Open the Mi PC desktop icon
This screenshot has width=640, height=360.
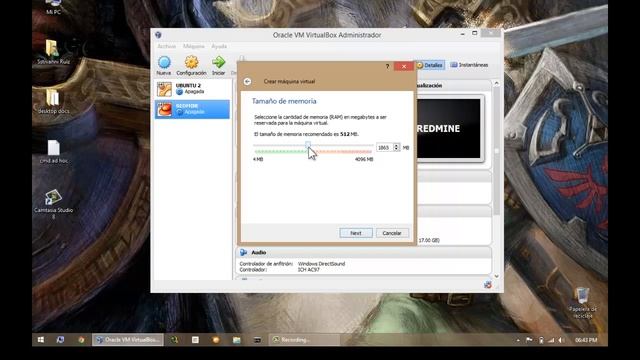(53, 7)
